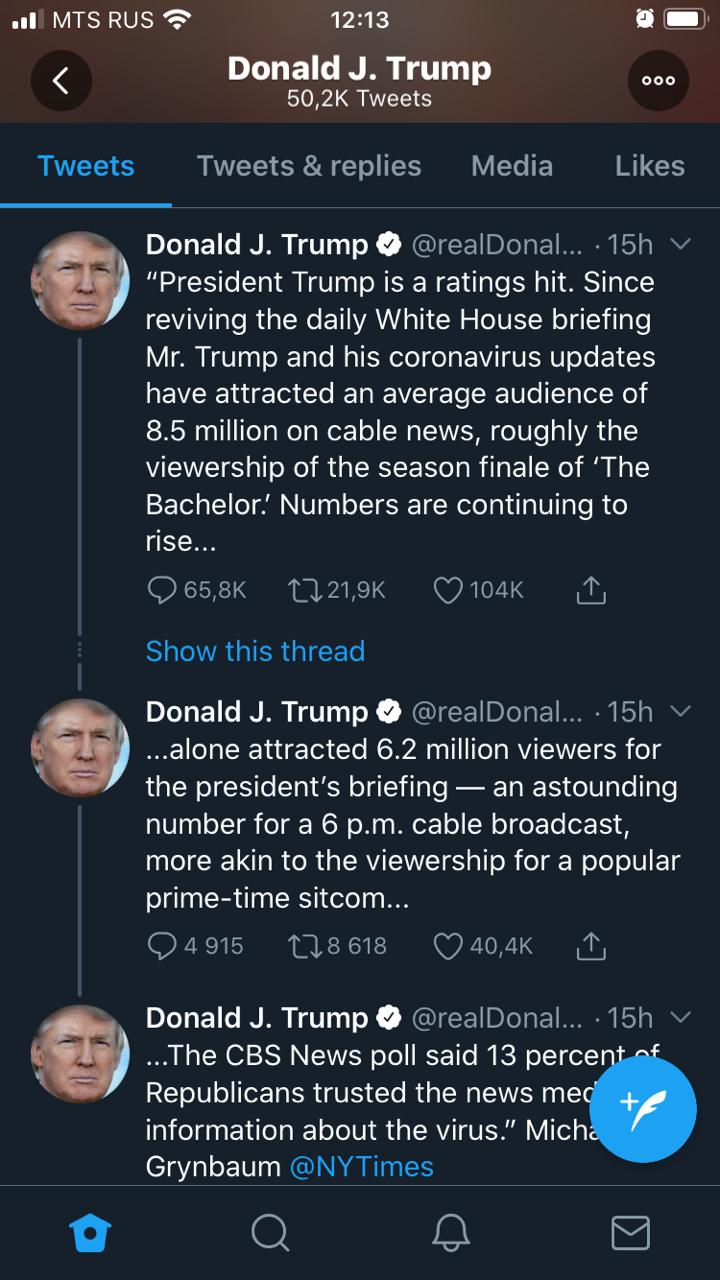Retweet the tweet with 21,9K retweets
This screenshot has width=720, height=1280.
coord(302,590)
